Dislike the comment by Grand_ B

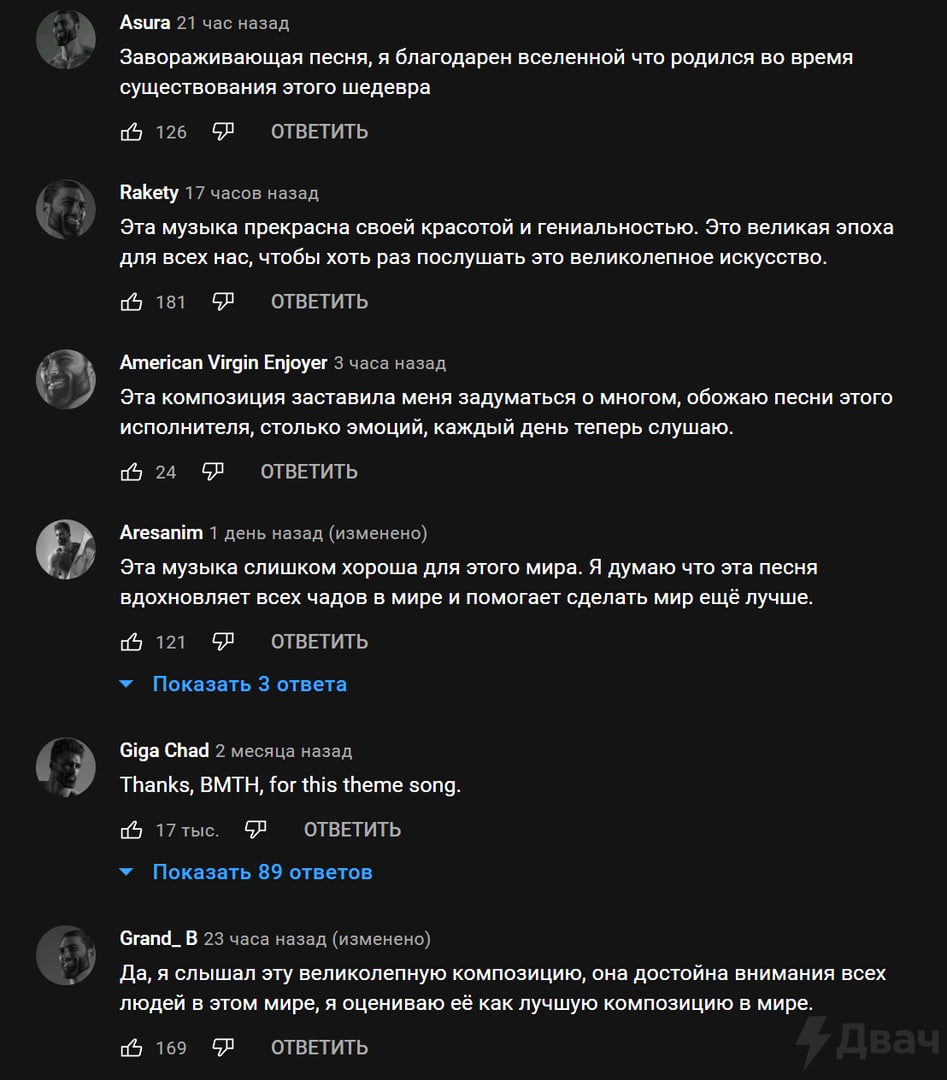point(223,1047)
